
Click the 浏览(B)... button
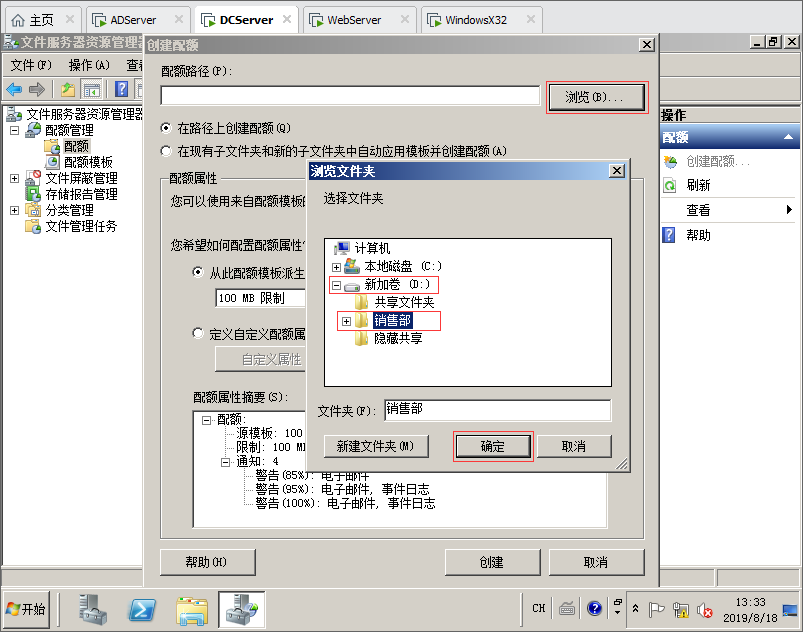[x=597, y=97]
